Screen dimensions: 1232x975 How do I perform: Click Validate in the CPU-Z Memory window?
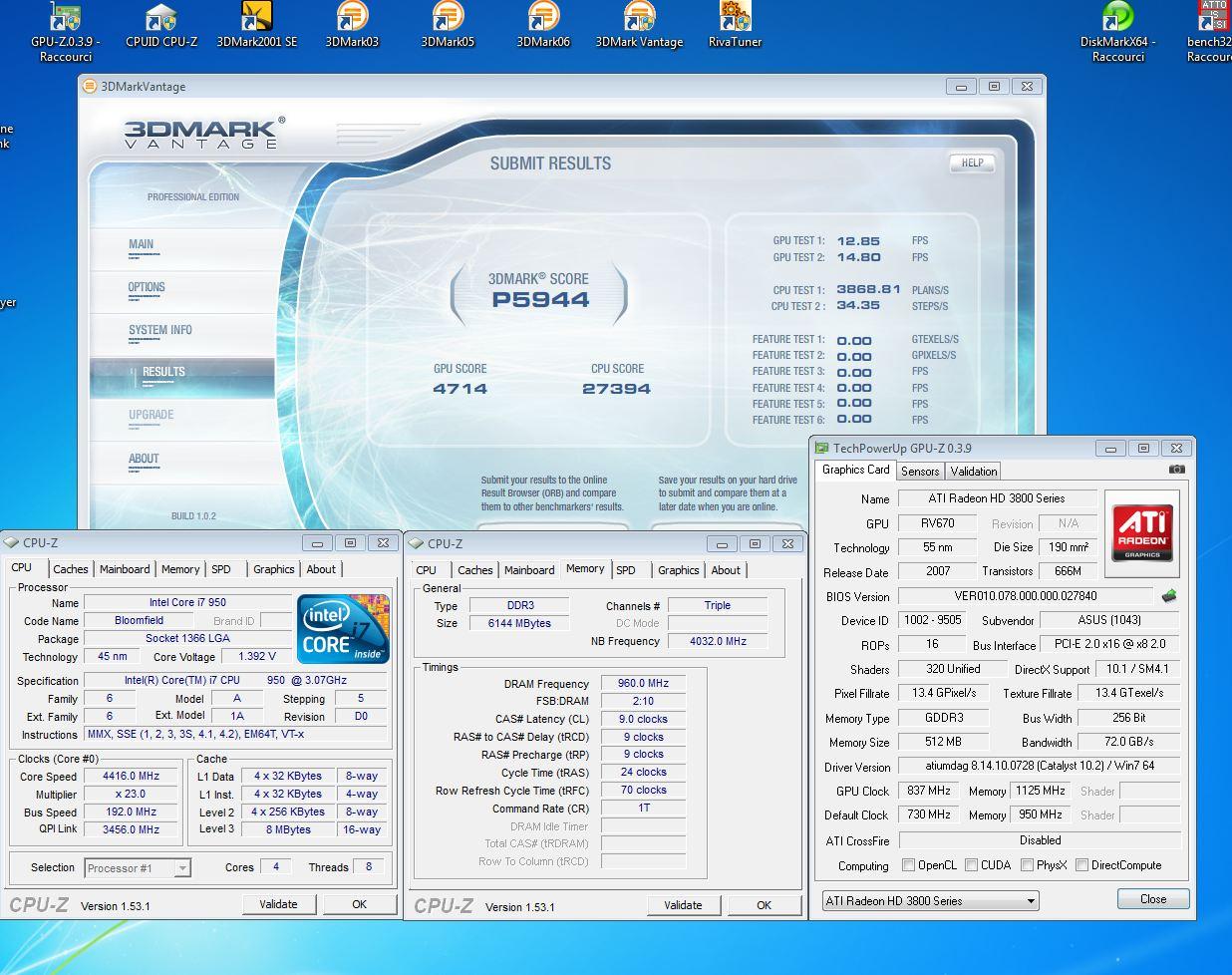coord(683,905)
